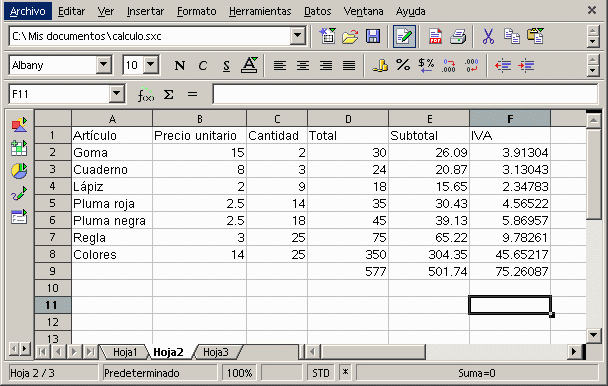
Task: Open the cell reference Name Box dropdown
Action: 116,94
